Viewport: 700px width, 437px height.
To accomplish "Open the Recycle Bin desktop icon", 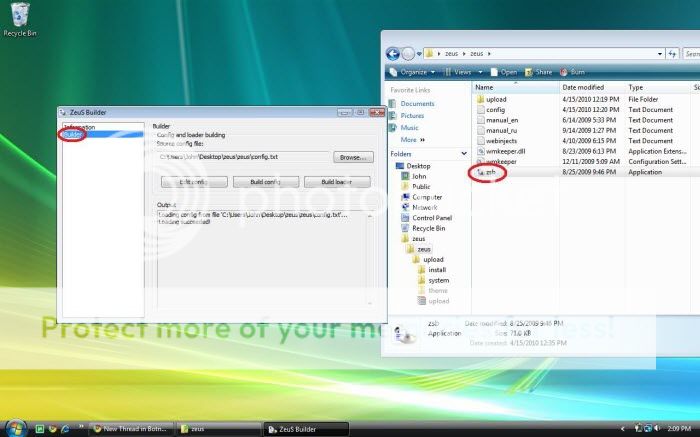I will (17, 17).
